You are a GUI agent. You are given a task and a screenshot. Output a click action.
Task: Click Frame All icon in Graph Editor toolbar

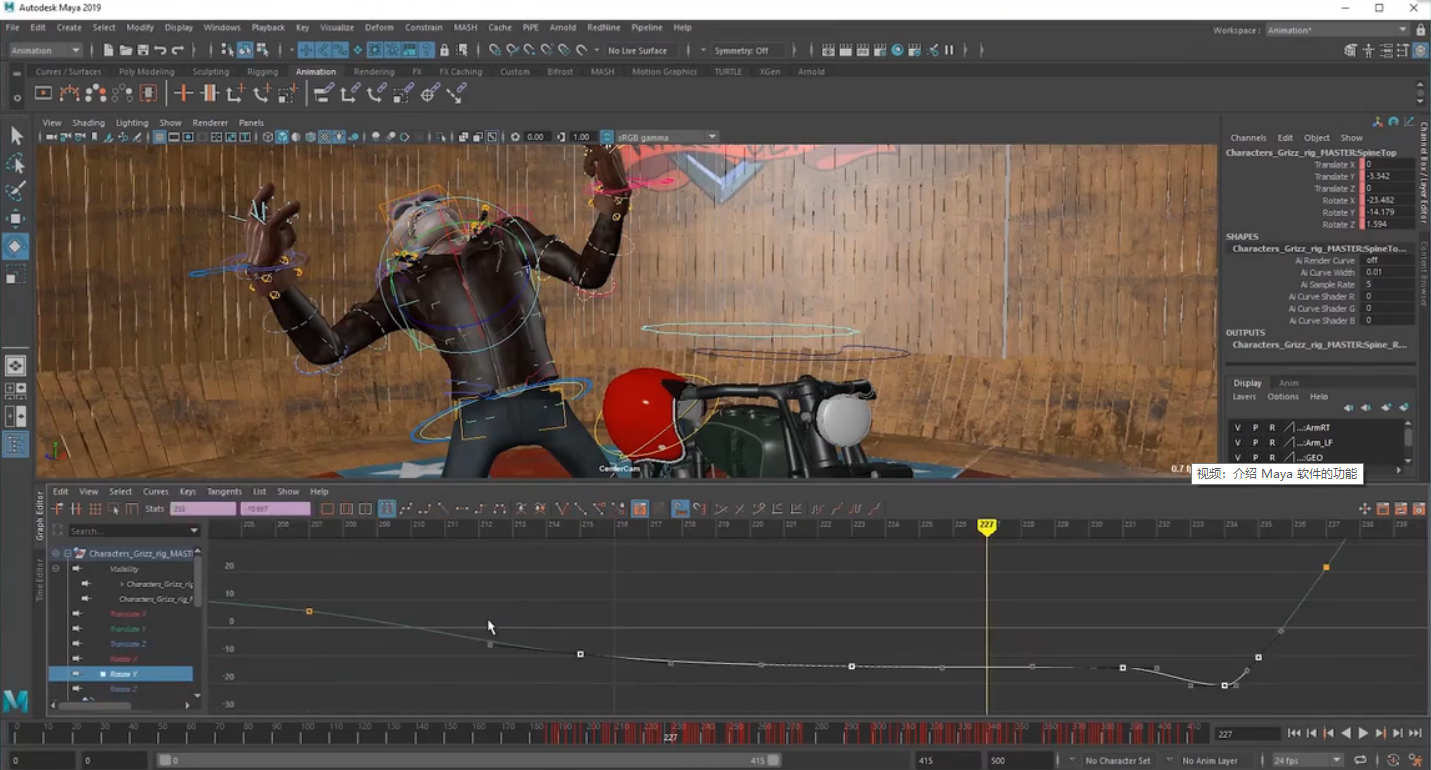327,509
